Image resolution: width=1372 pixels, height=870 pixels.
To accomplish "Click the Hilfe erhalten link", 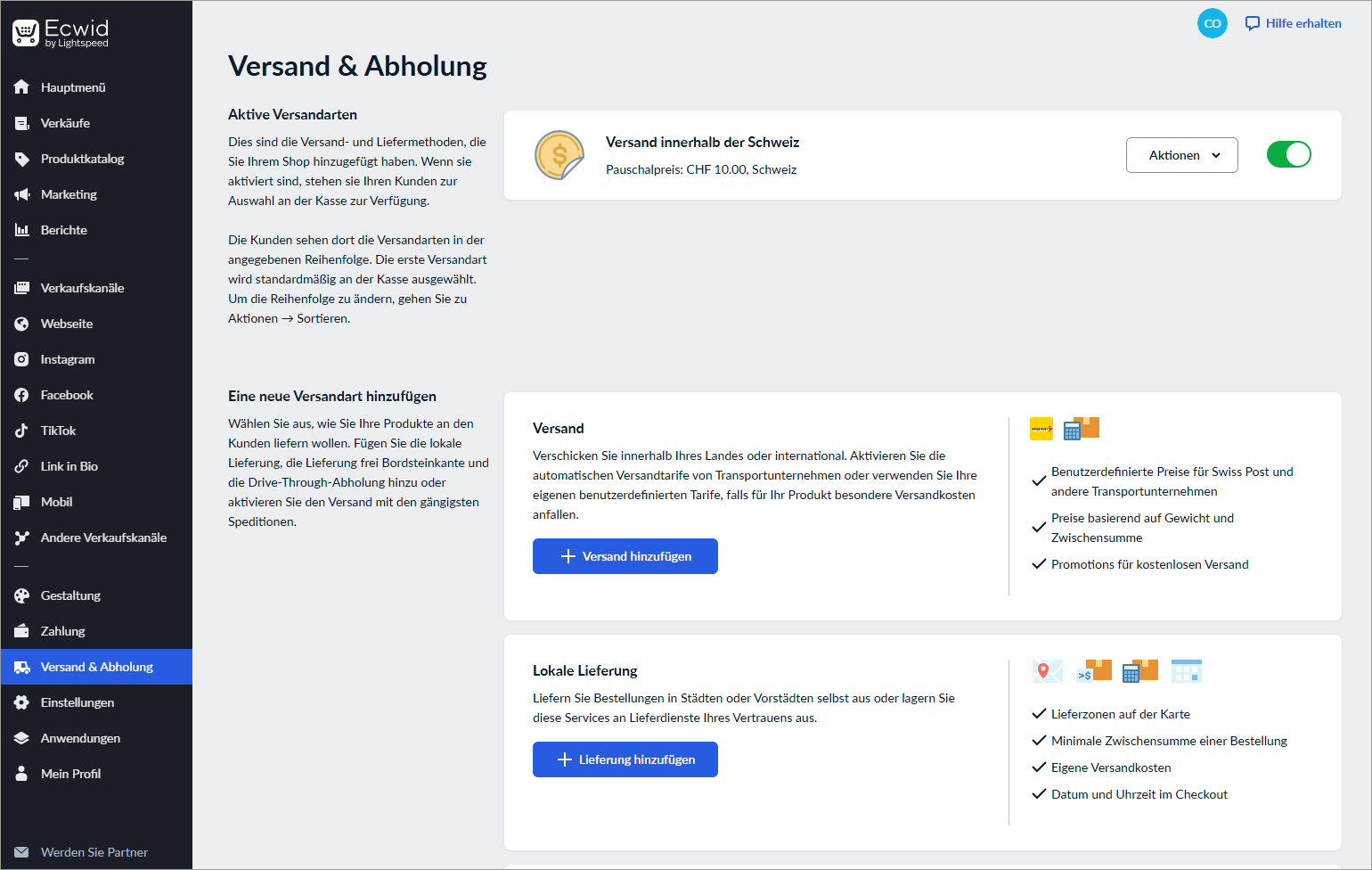I will pyautogui.click(x=1293, y=23).
